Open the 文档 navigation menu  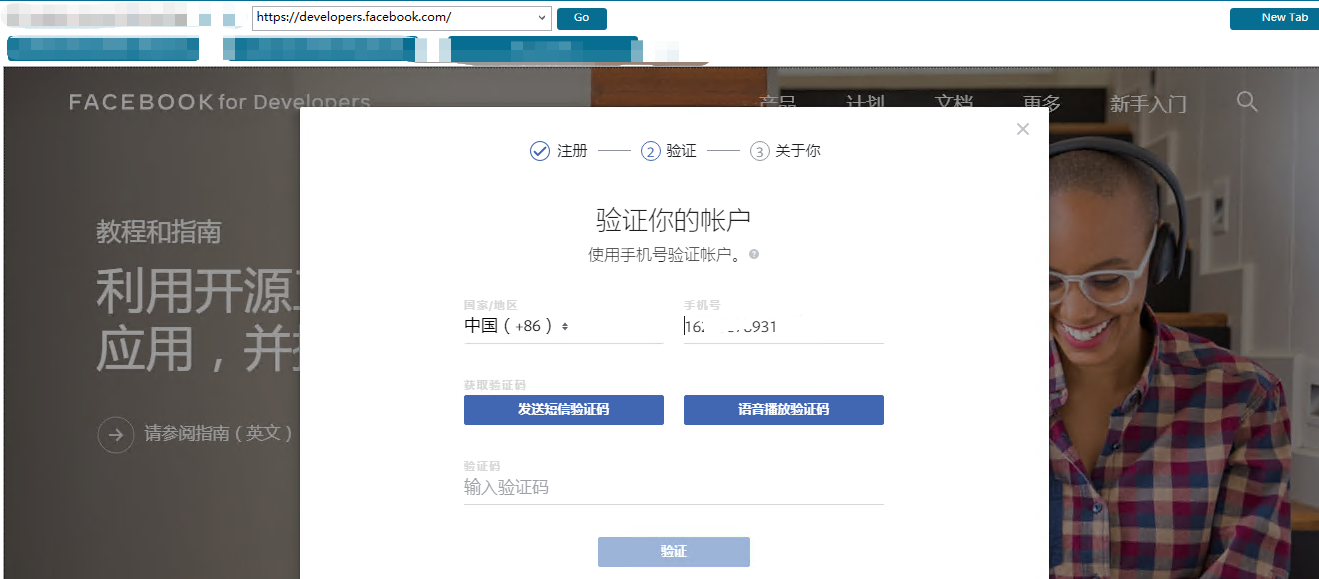point(955,101)
